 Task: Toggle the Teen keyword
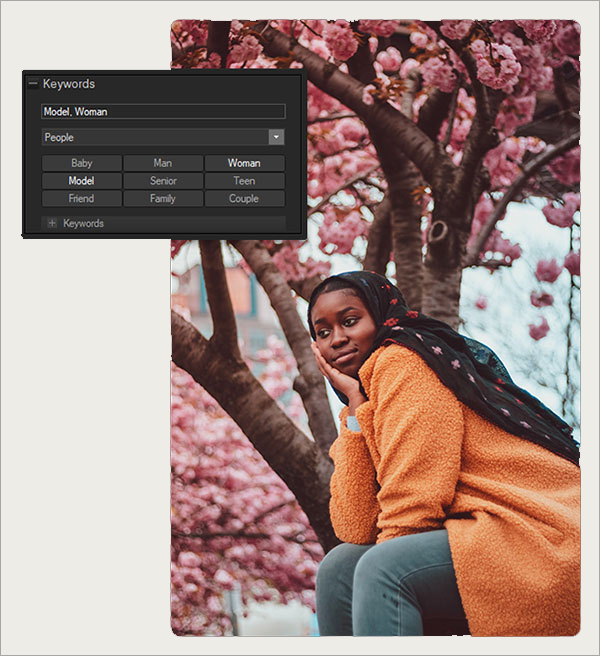(x=244, y=181)
